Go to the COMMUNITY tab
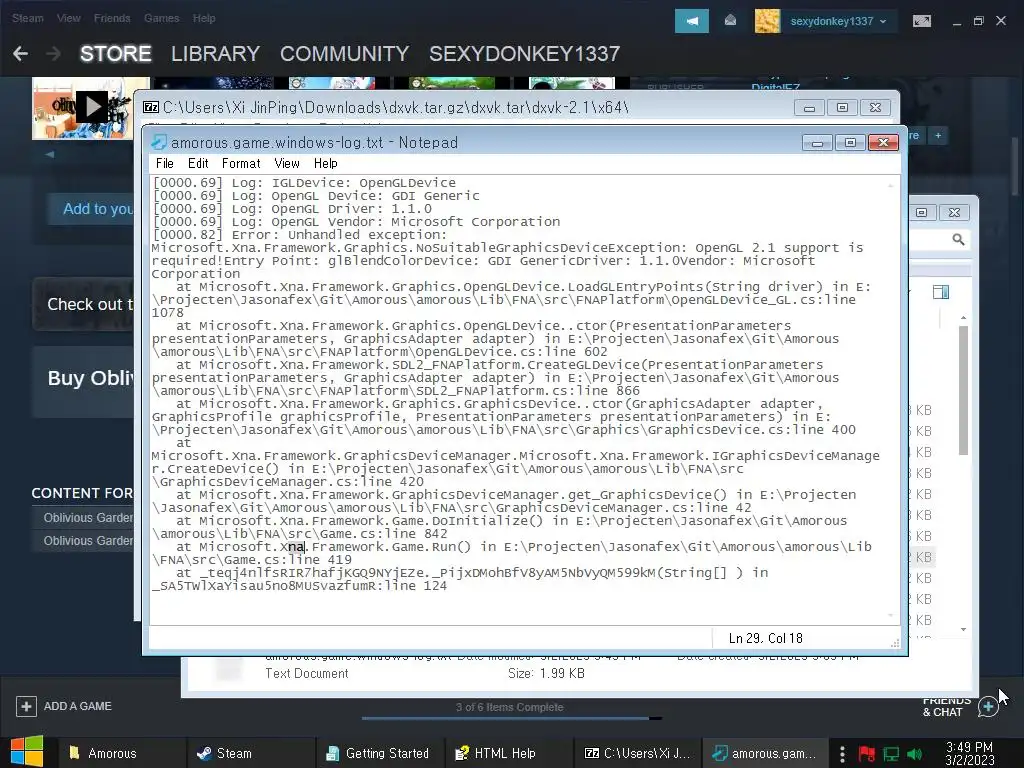The image size is (1024, 768). point(344,54)
